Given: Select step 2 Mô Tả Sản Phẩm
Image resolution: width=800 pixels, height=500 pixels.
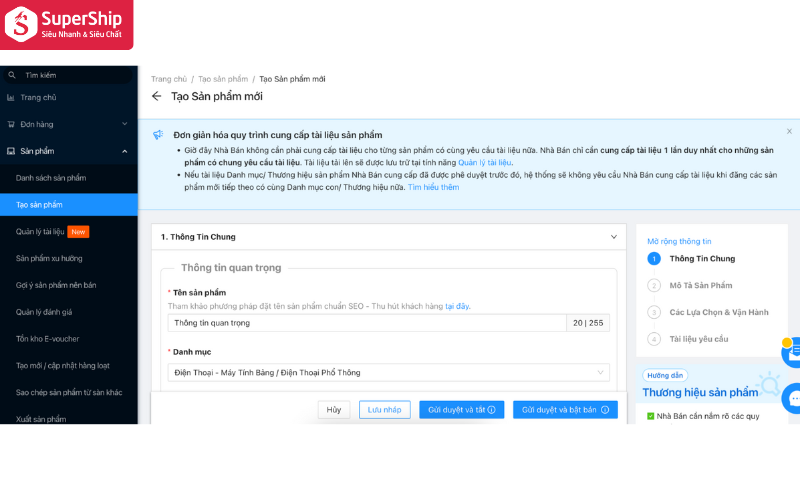Looking at the screenshot, I should (x=700, y=285).
